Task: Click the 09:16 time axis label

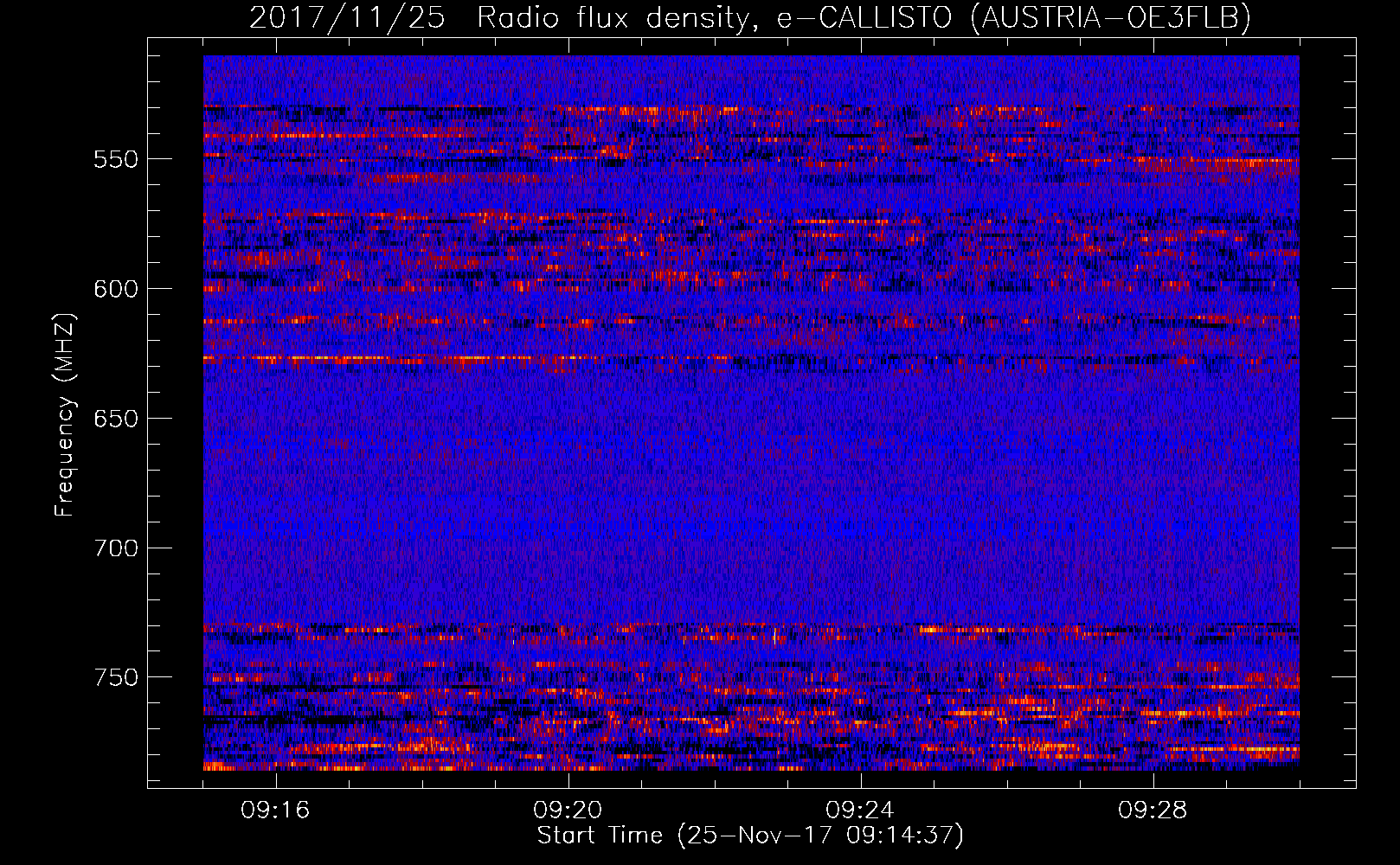Action: (275, 811)
